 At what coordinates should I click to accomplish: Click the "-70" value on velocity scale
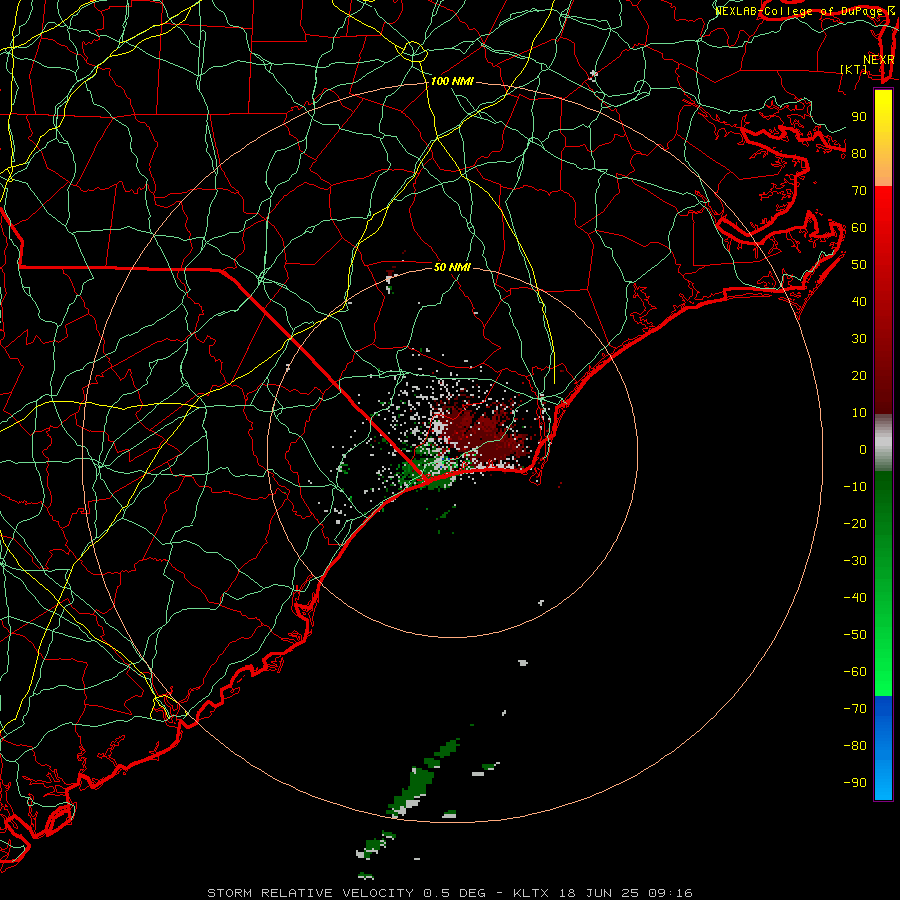pyautogui.click(x=855, y=709)
